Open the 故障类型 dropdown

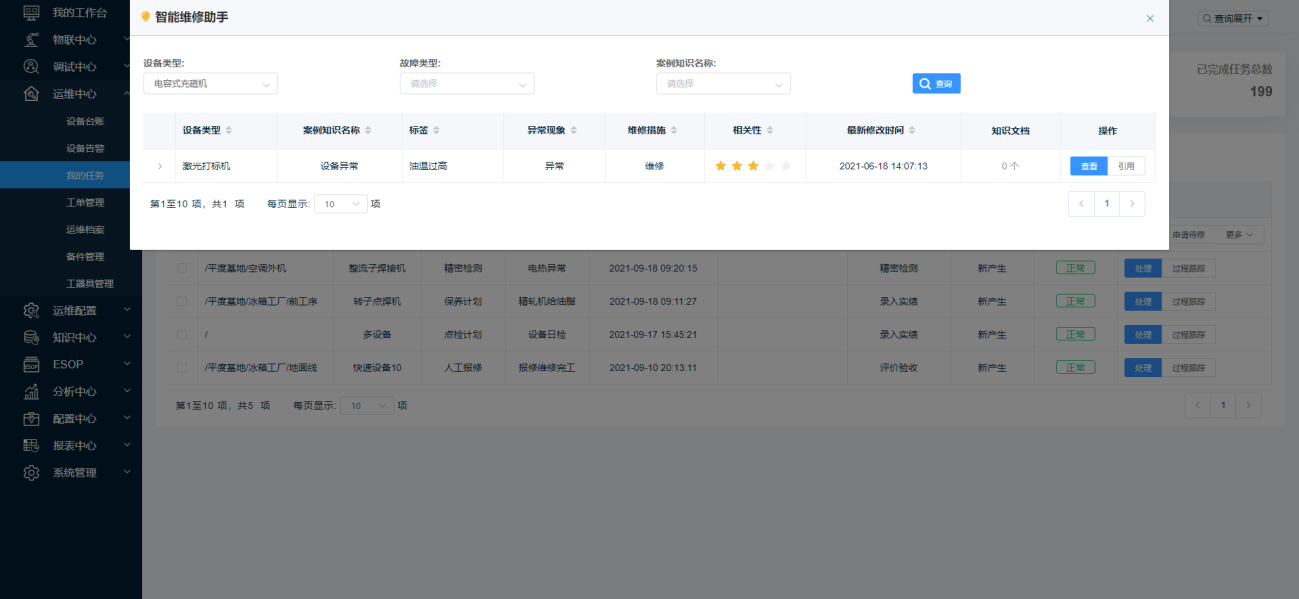(x=466, y=84)
